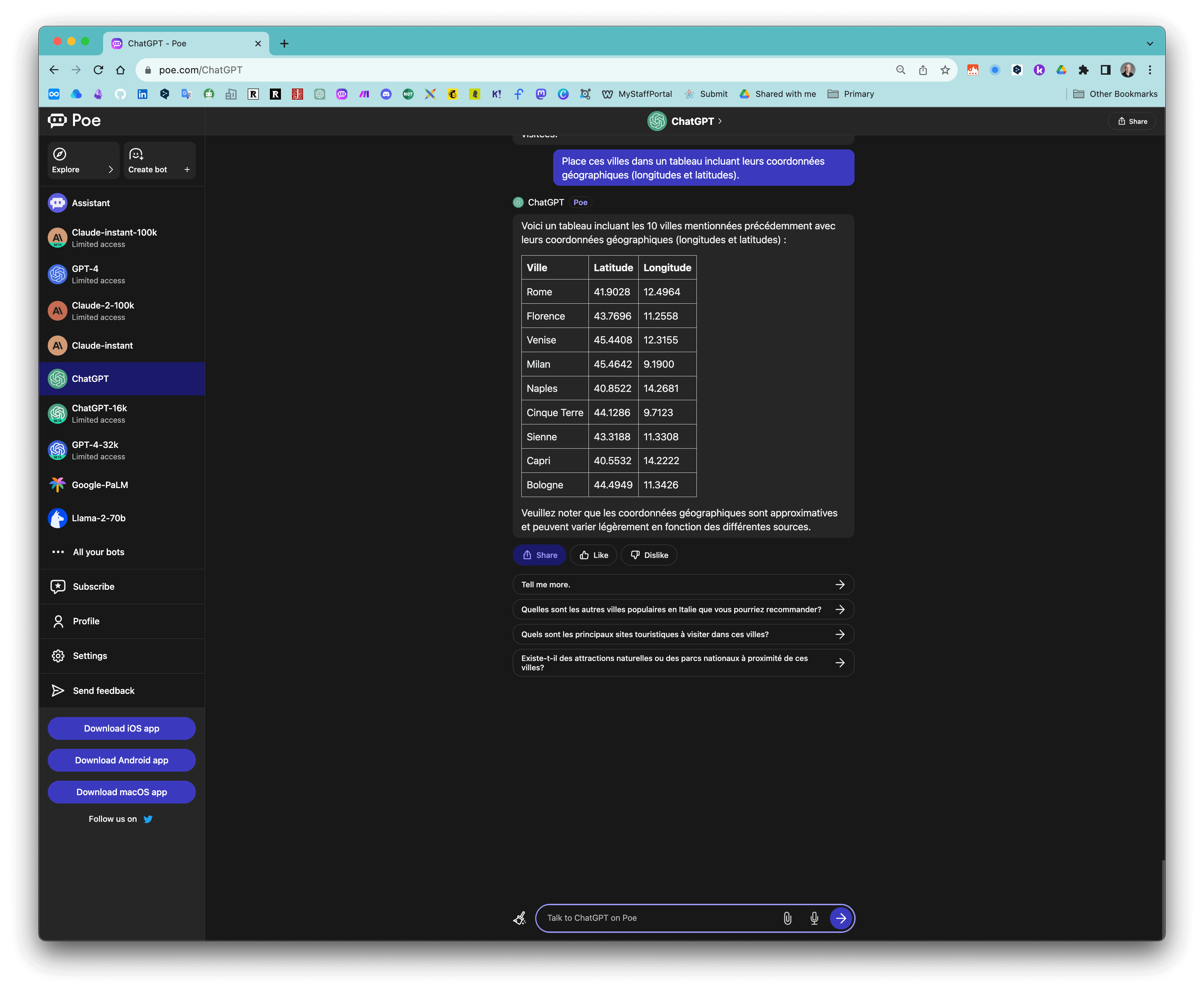Click the address bar URL

click(201, 70)
